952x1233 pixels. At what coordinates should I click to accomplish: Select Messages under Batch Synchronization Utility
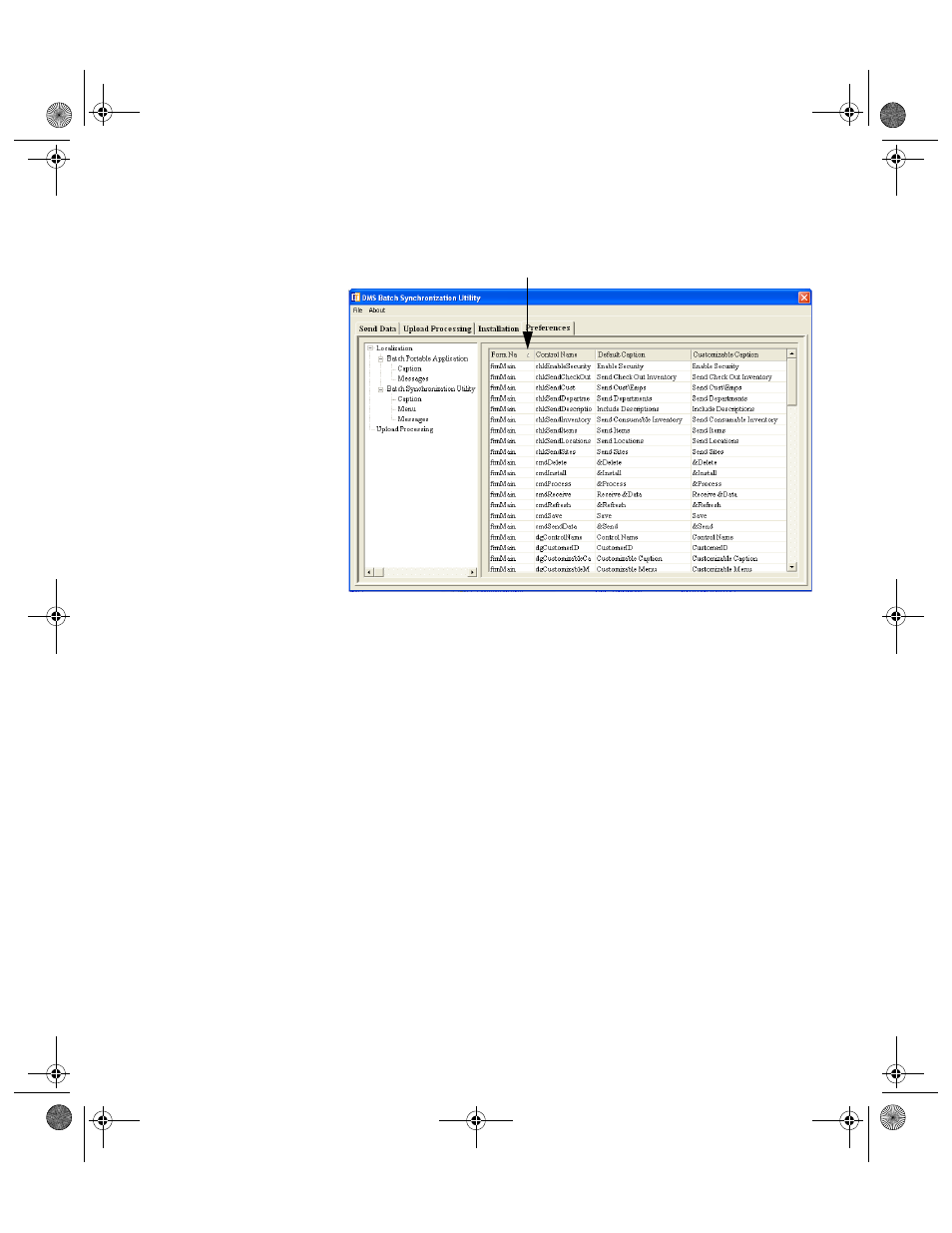tap(413, 419)
